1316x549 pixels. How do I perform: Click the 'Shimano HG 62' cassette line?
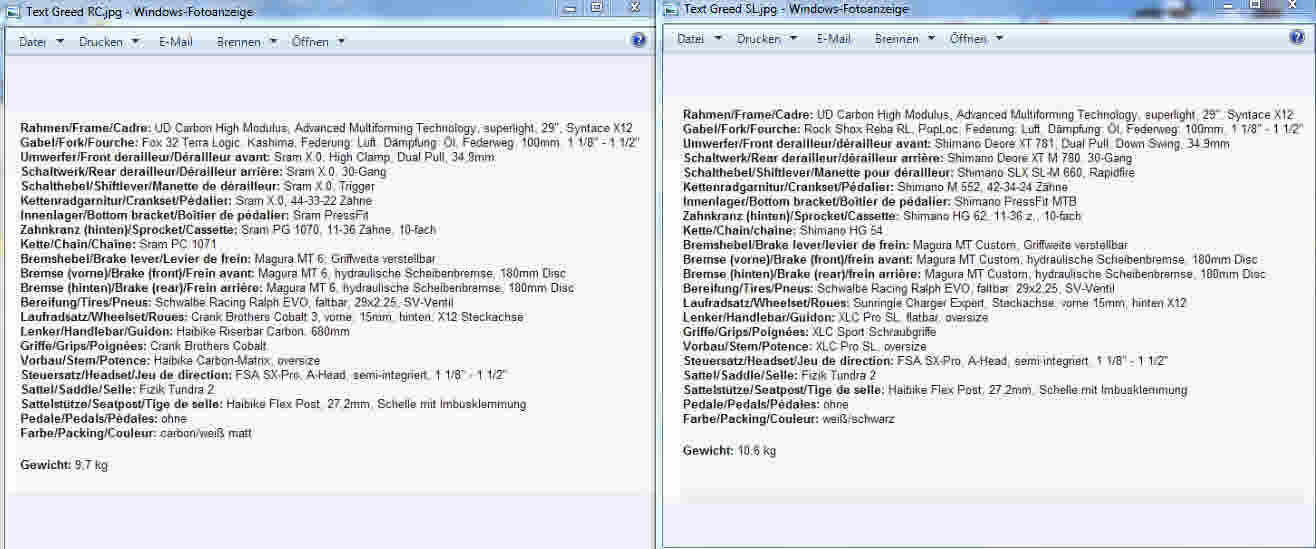882,215
